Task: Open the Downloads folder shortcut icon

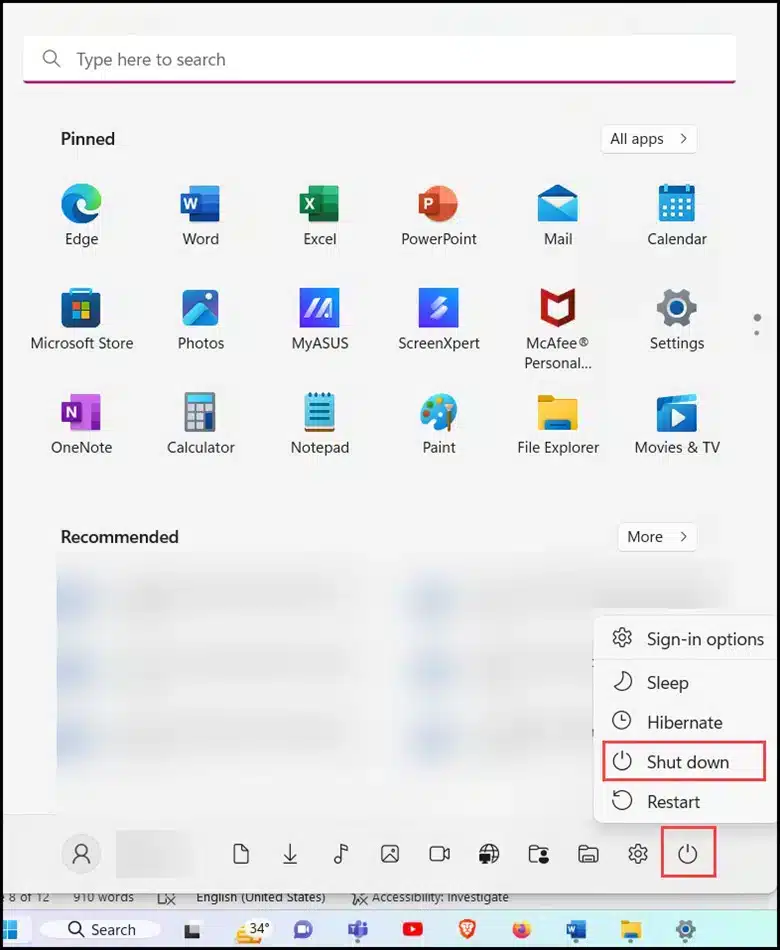Action: (290, 854)
